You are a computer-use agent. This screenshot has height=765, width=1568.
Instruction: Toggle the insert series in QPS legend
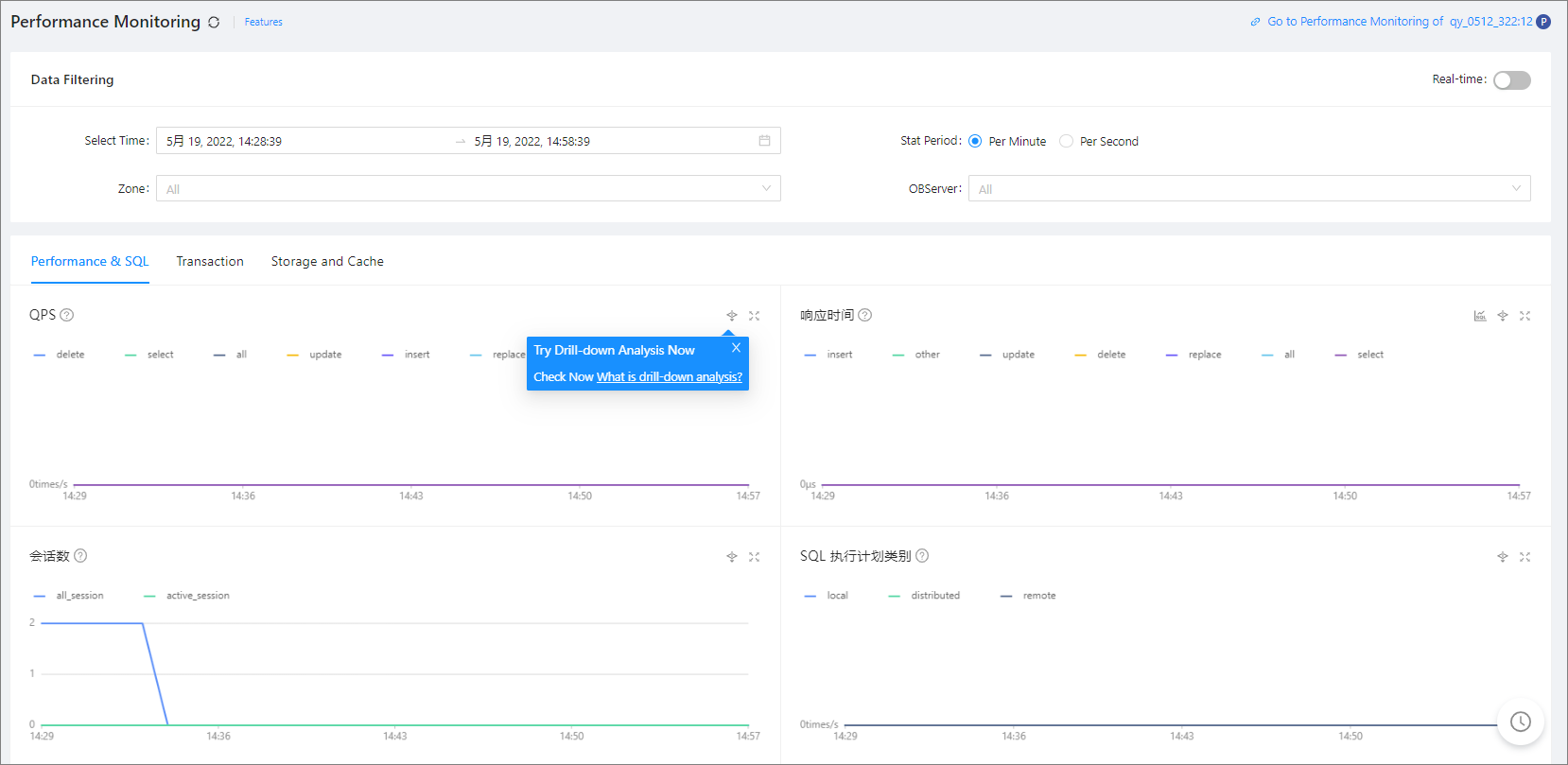pyautogui.click(x=406, y=355)
